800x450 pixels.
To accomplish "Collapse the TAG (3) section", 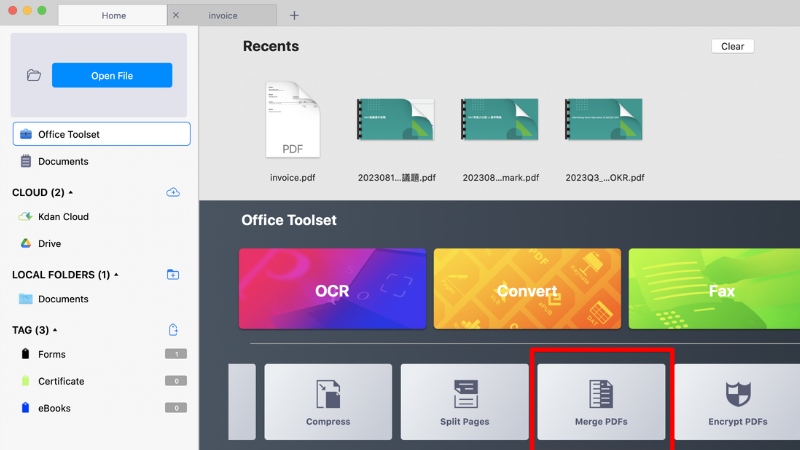I will pyautogui.click(x=55, y=330).
